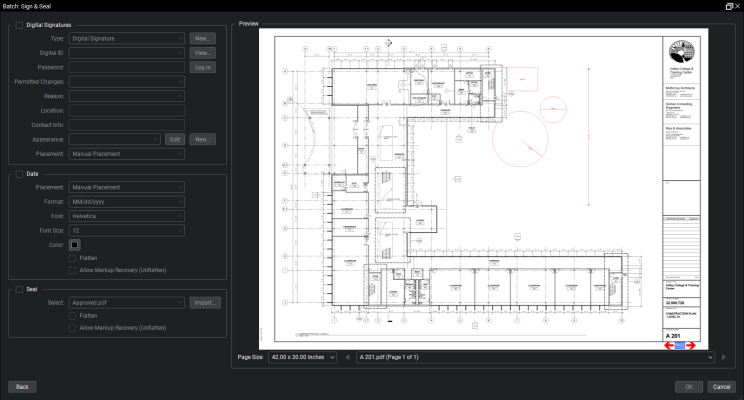744x400 pixels.
Task: Tick Allow Markup Recovery under Seal section
Action: 73,328
